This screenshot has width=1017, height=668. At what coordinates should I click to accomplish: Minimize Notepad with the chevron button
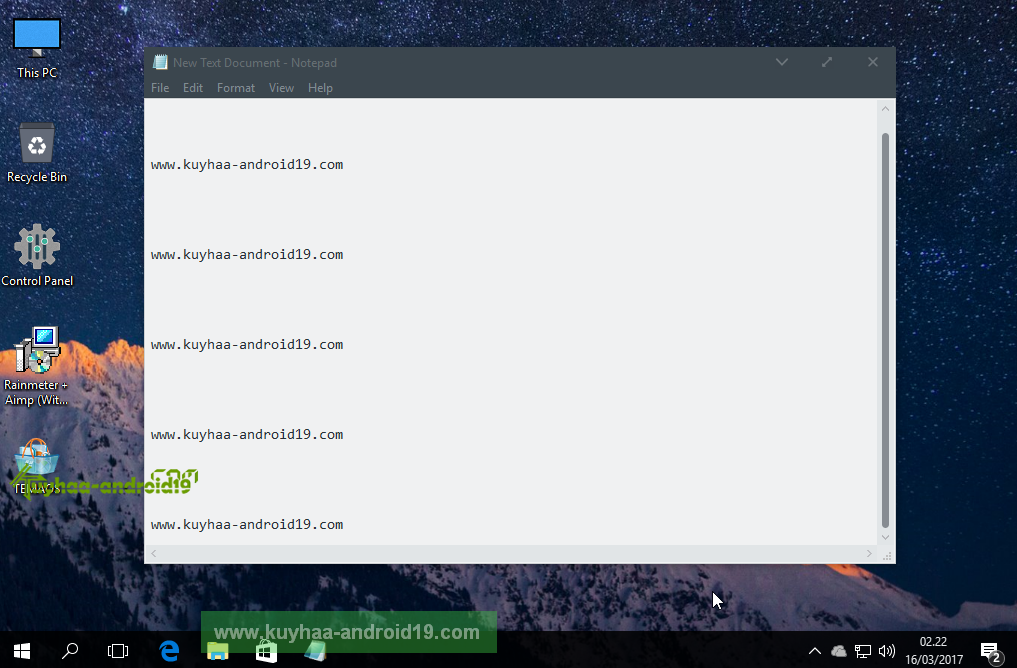[x=782, y=62]
